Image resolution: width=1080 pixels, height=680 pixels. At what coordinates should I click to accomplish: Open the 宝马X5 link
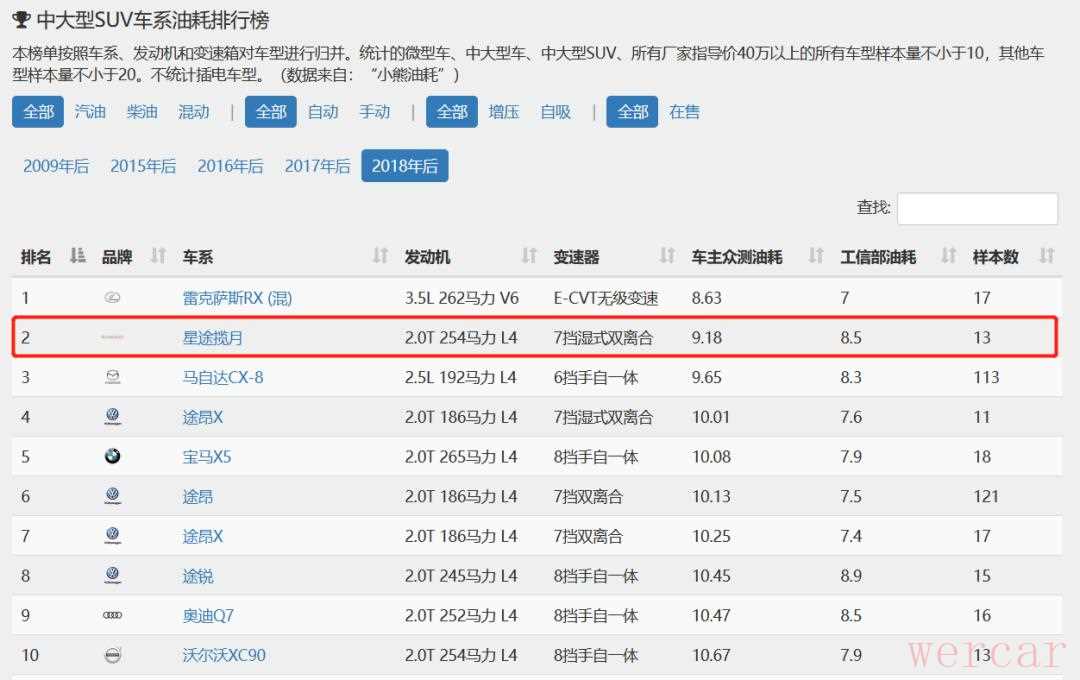(x=207, y=457)
